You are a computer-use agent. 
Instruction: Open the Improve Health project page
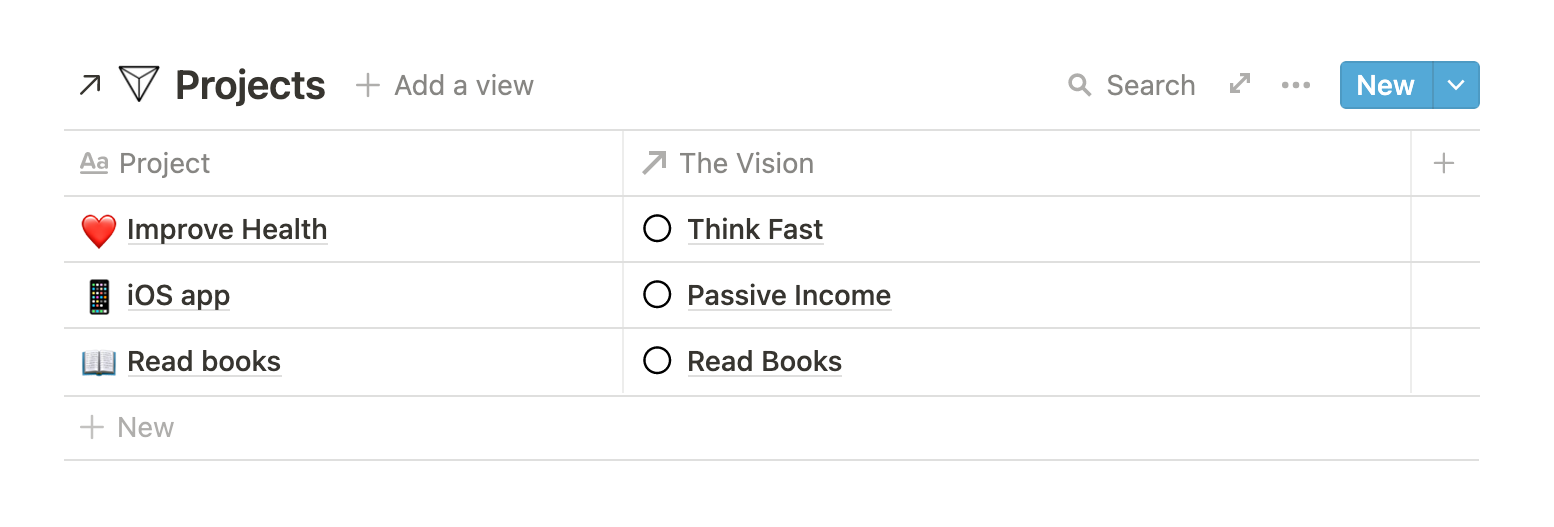[227, 229]
